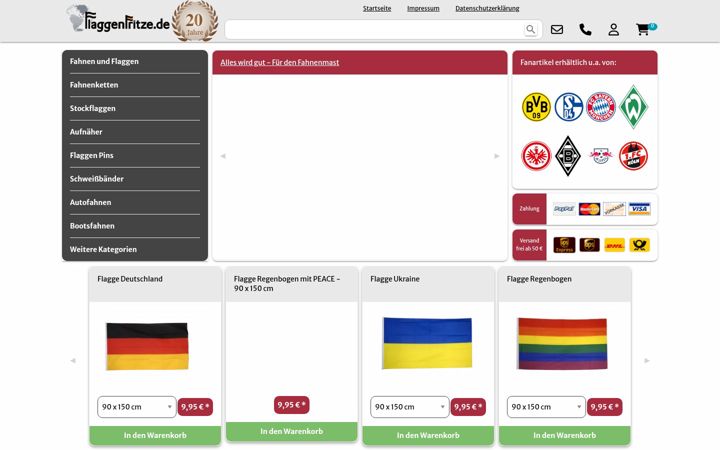This screenshot has height=450, width=720.
Task: Select the BVB 09 club logo
Action: click(x=536, y=107)
